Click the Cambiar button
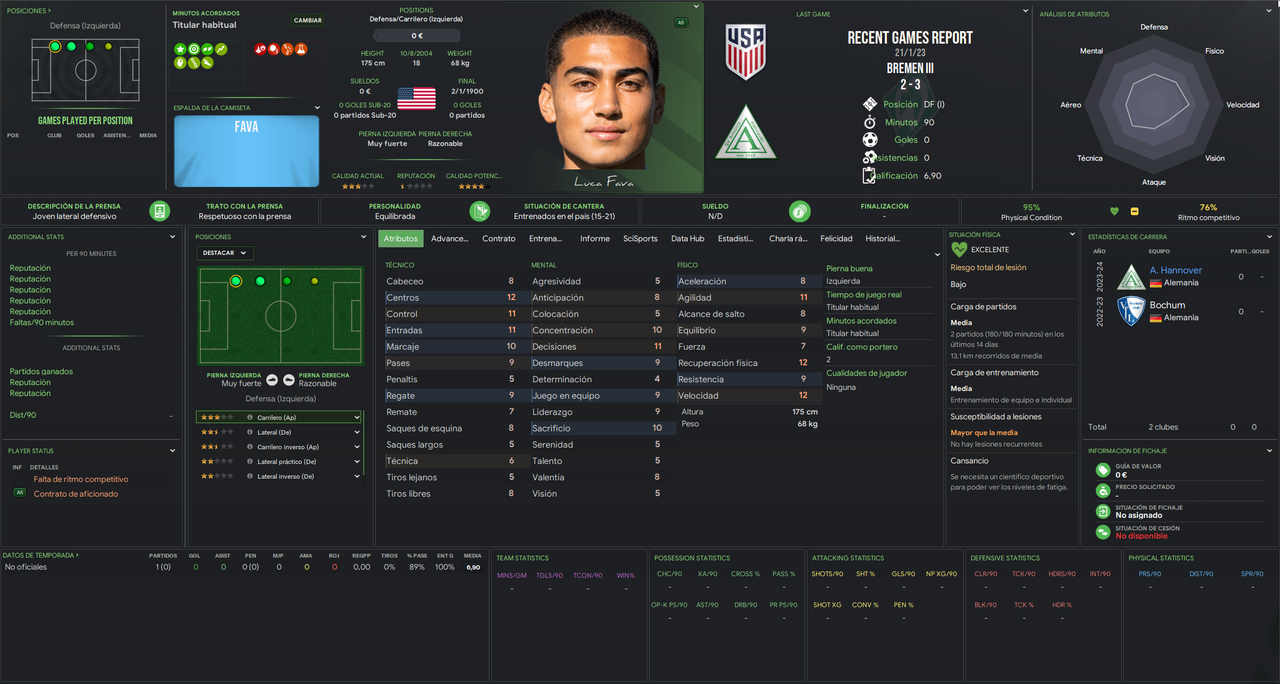 point(308,20)
